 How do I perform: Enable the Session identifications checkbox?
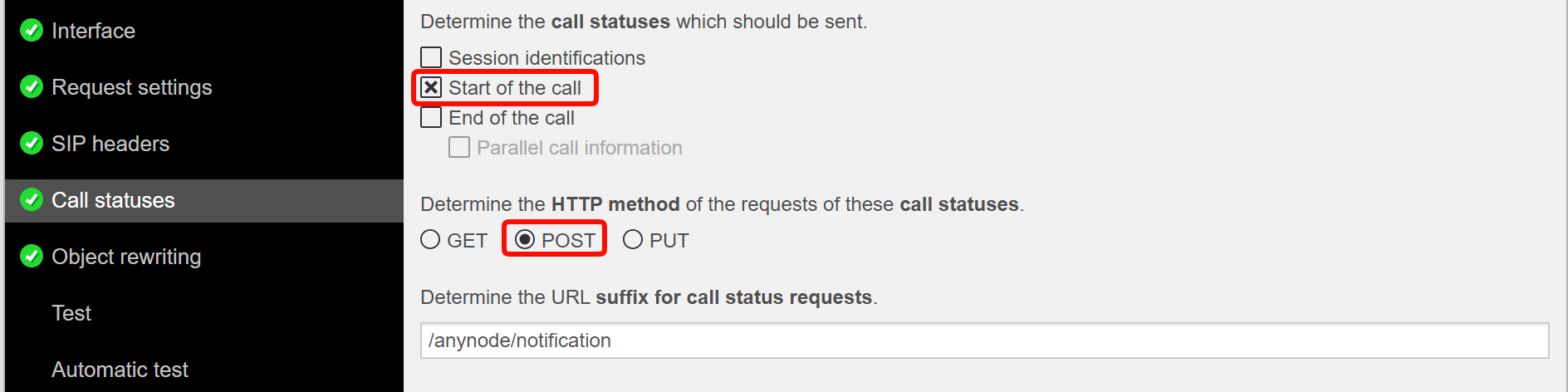pyautogui.click(x=431, y=57)
